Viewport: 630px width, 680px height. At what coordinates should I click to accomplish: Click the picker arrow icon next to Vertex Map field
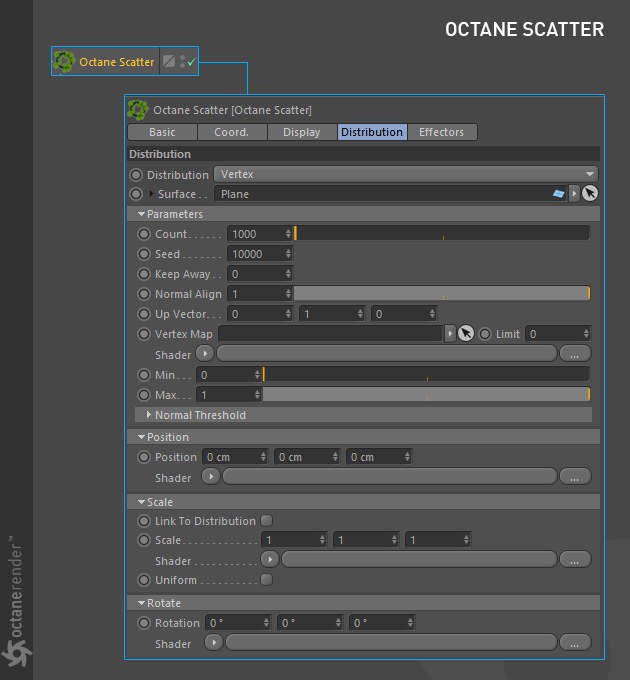[466, 333]
